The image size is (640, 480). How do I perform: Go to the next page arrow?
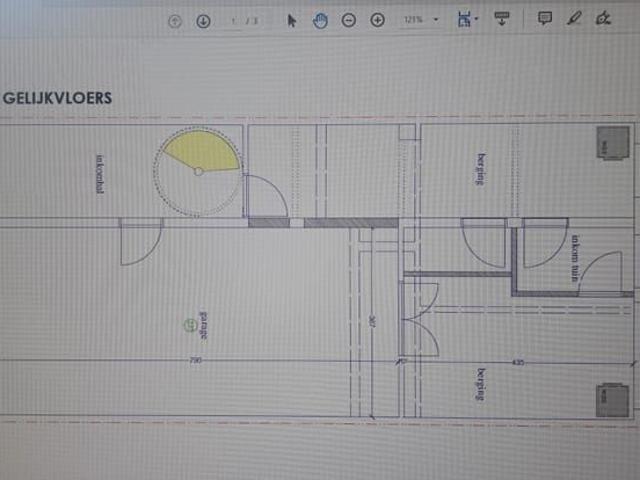203,21
